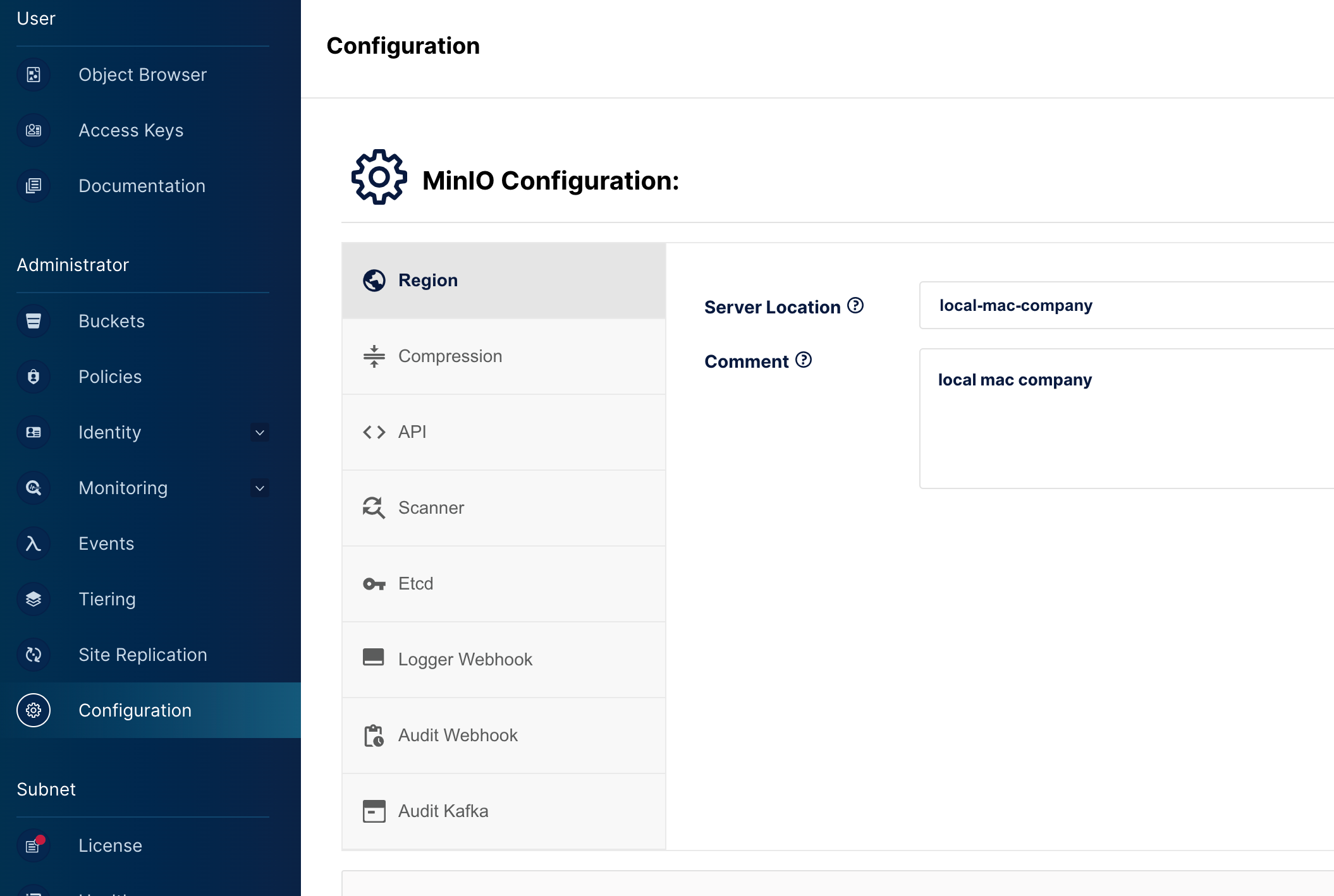Open the Audit Kafka tab
This screenshot has width=1334, height=896.
(504, 811)
